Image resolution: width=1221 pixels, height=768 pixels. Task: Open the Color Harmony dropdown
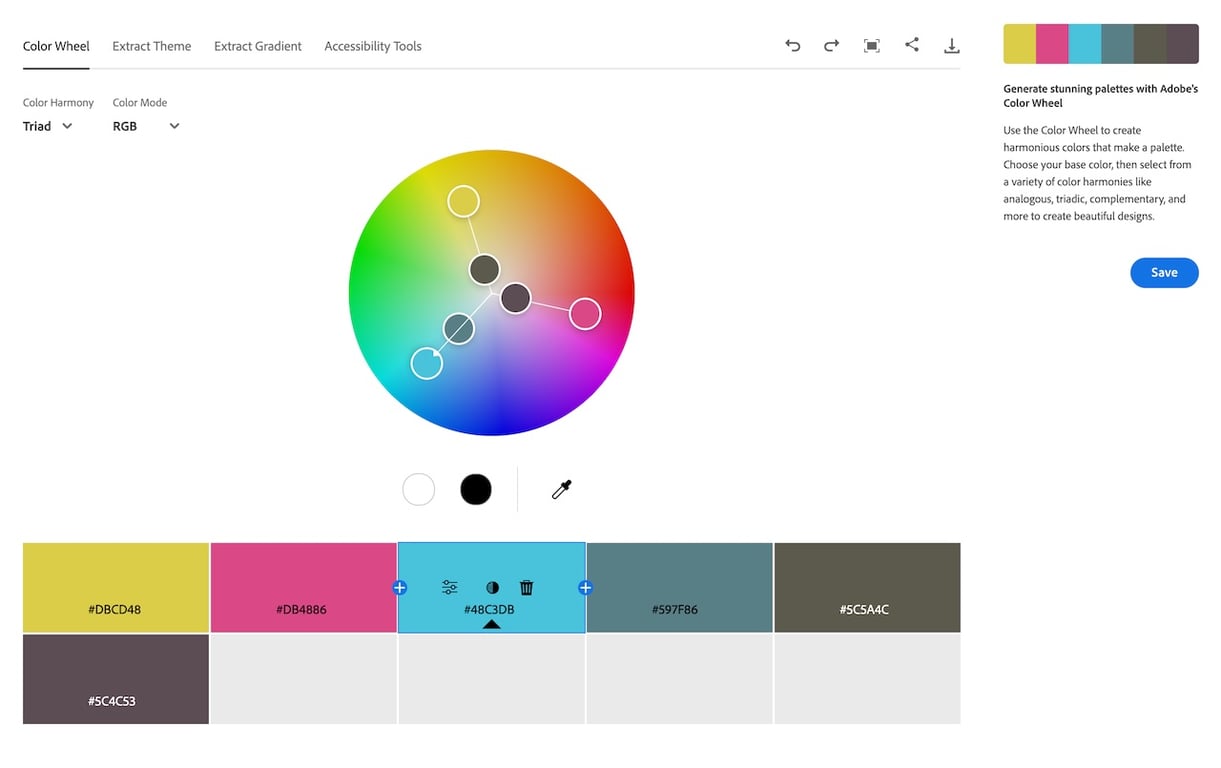47,126
